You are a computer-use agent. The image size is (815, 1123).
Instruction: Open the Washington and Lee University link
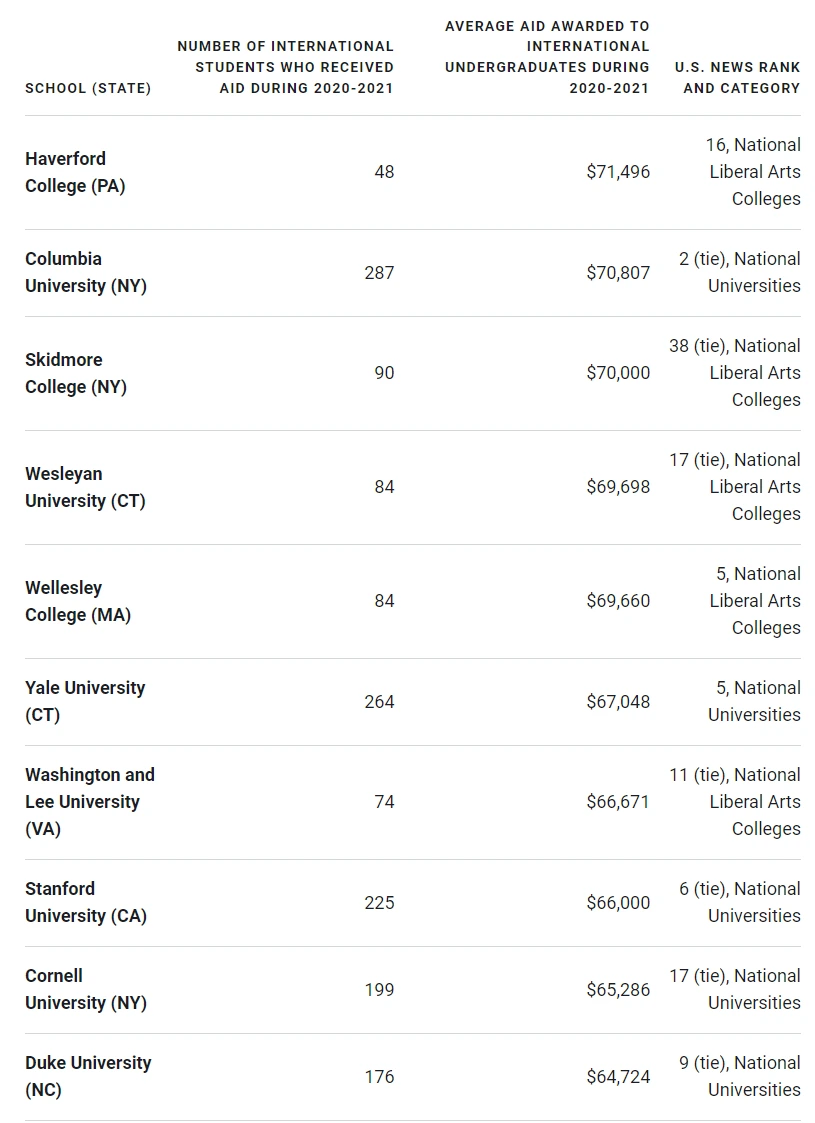point(90,801)
